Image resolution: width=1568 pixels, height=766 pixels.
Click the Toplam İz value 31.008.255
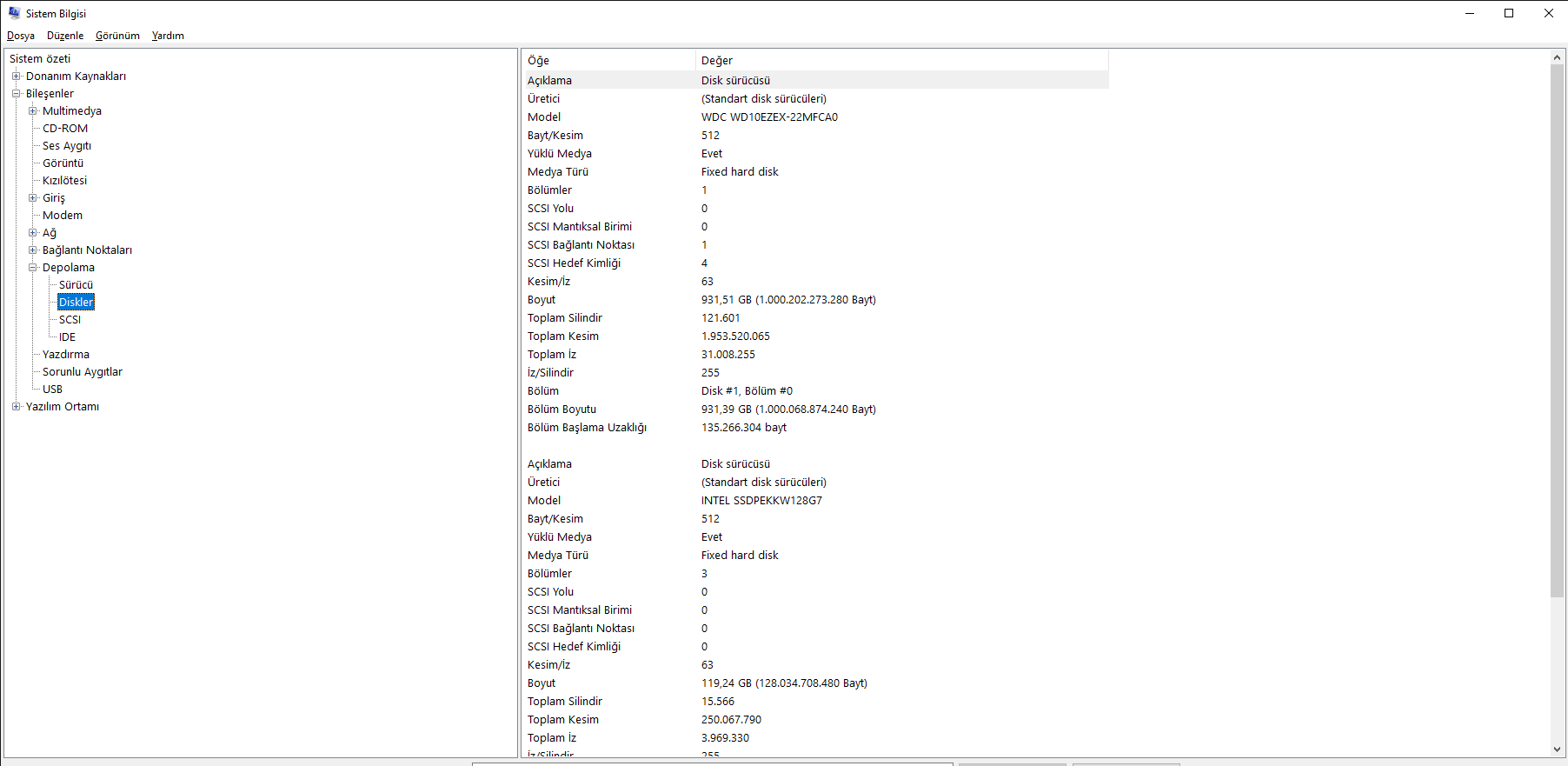pos(728,355)
